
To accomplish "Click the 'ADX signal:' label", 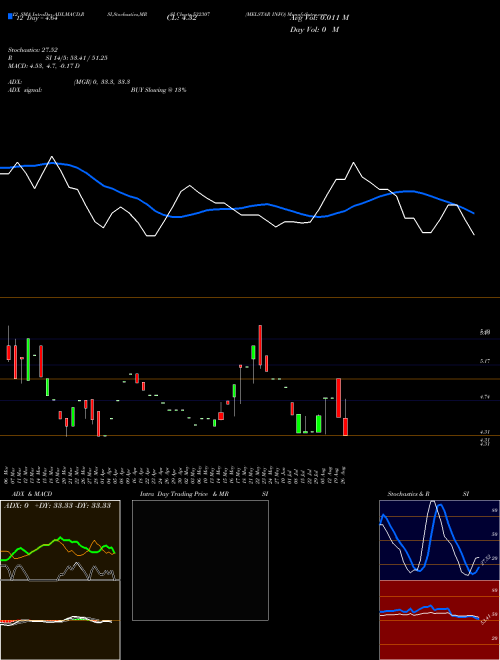I will (x=25, y=90).
